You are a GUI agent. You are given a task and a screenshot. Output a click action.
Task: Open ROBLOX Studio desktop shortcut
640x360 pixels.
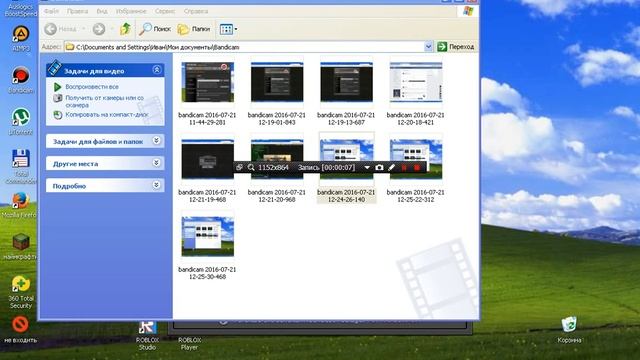coord(147,336)
